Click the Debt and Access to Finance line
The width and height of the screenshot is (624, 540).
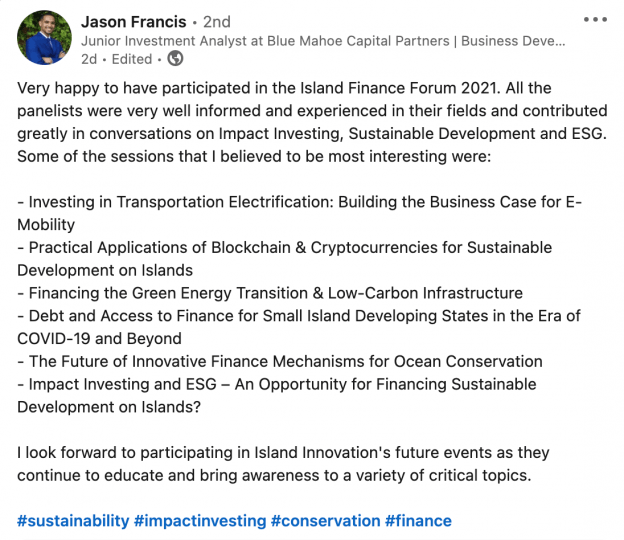(x=299, y=327)
